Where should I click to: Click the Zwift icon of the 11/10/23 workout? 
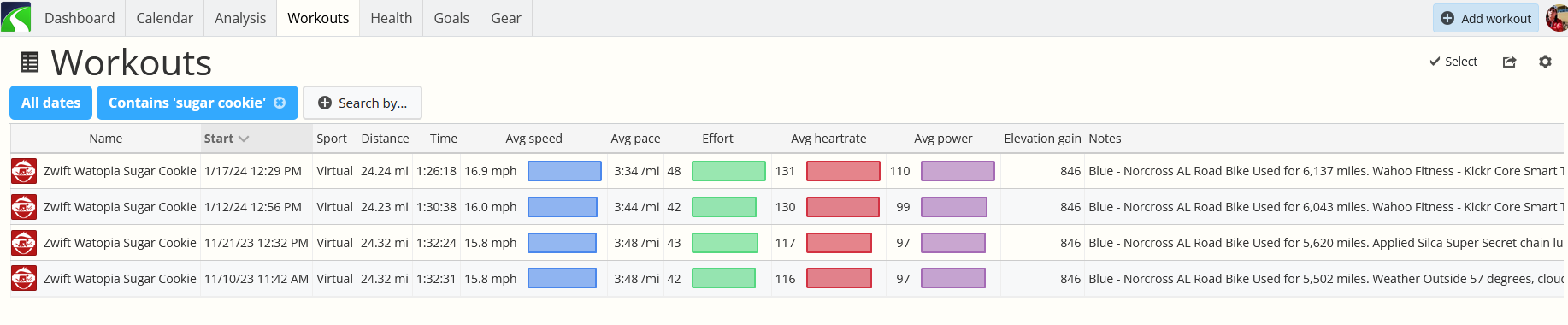[24, 279]
